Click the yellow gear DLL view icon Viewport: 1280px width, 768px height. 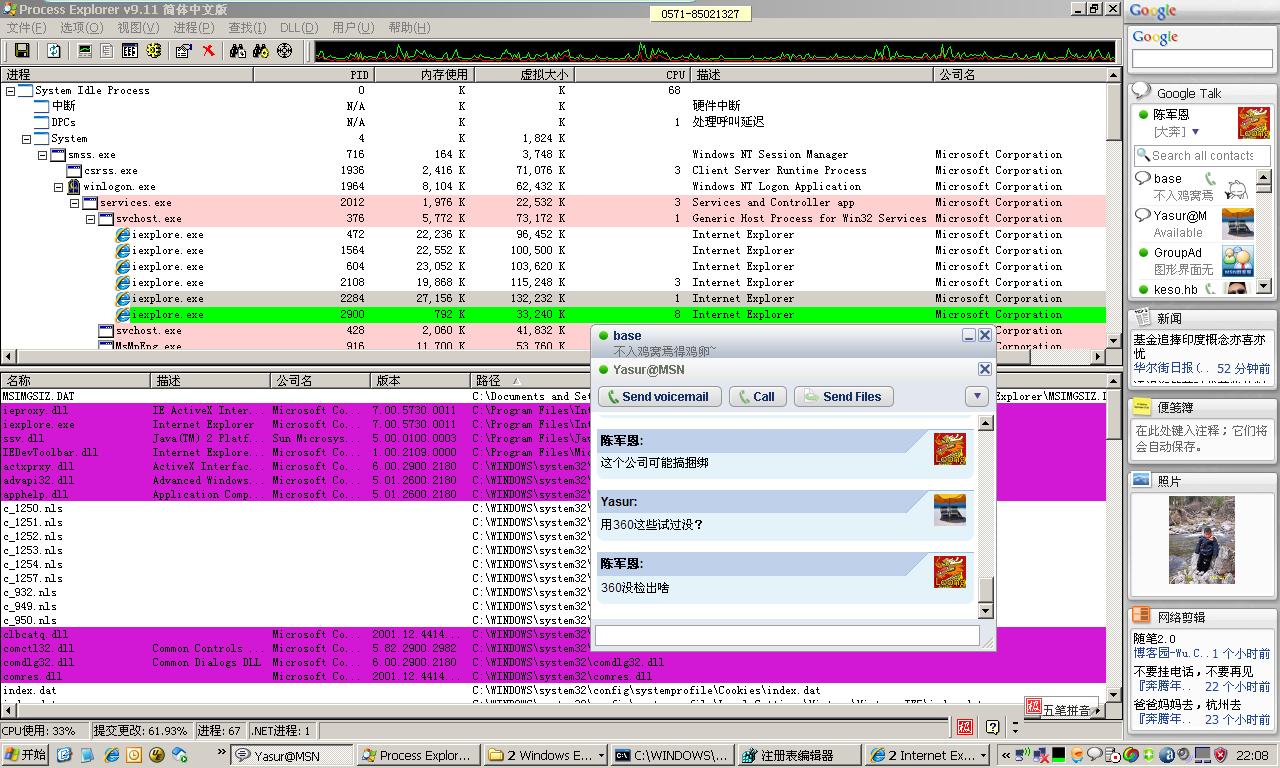pos(153,51)
